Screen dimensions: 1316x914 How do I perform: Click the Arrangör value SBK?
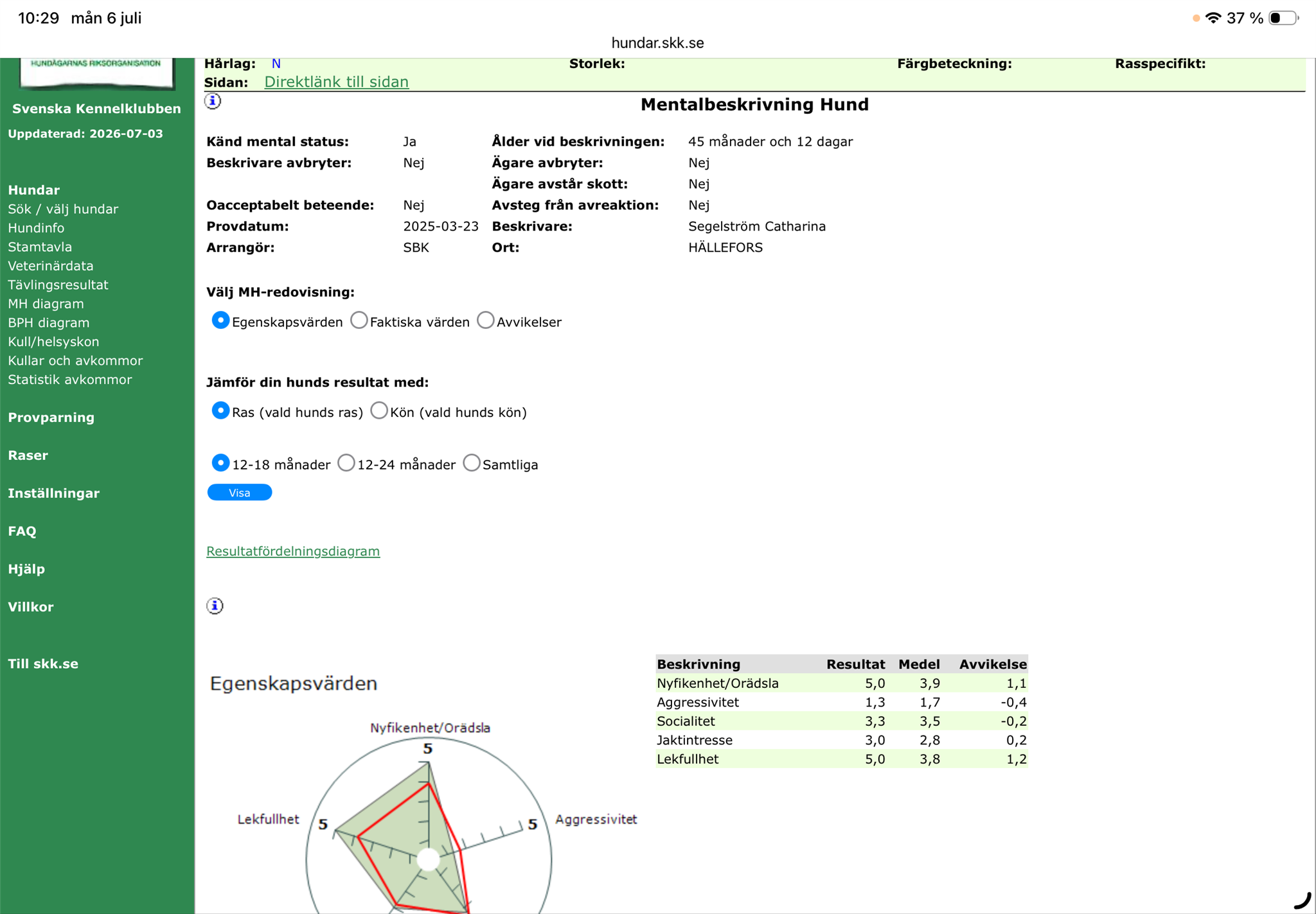[416, 248]
